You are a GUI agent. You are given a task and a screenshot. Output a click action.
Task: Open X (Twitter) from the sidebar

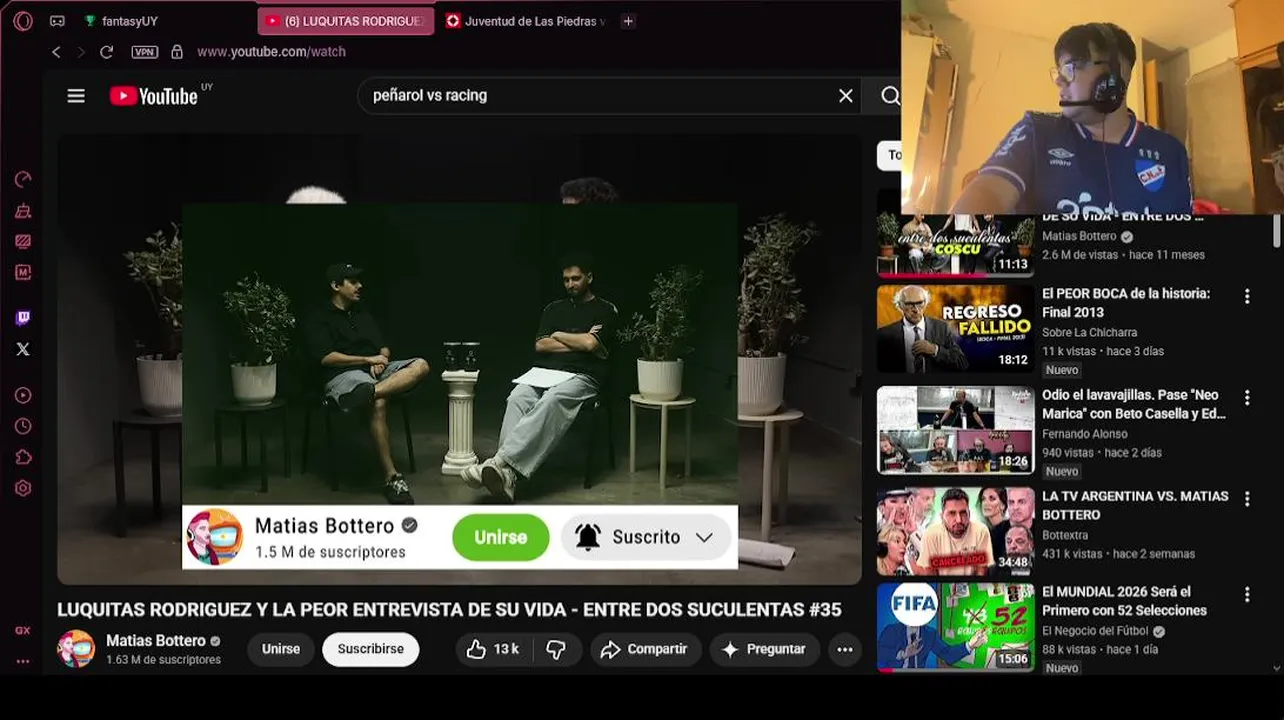point(23,349)
